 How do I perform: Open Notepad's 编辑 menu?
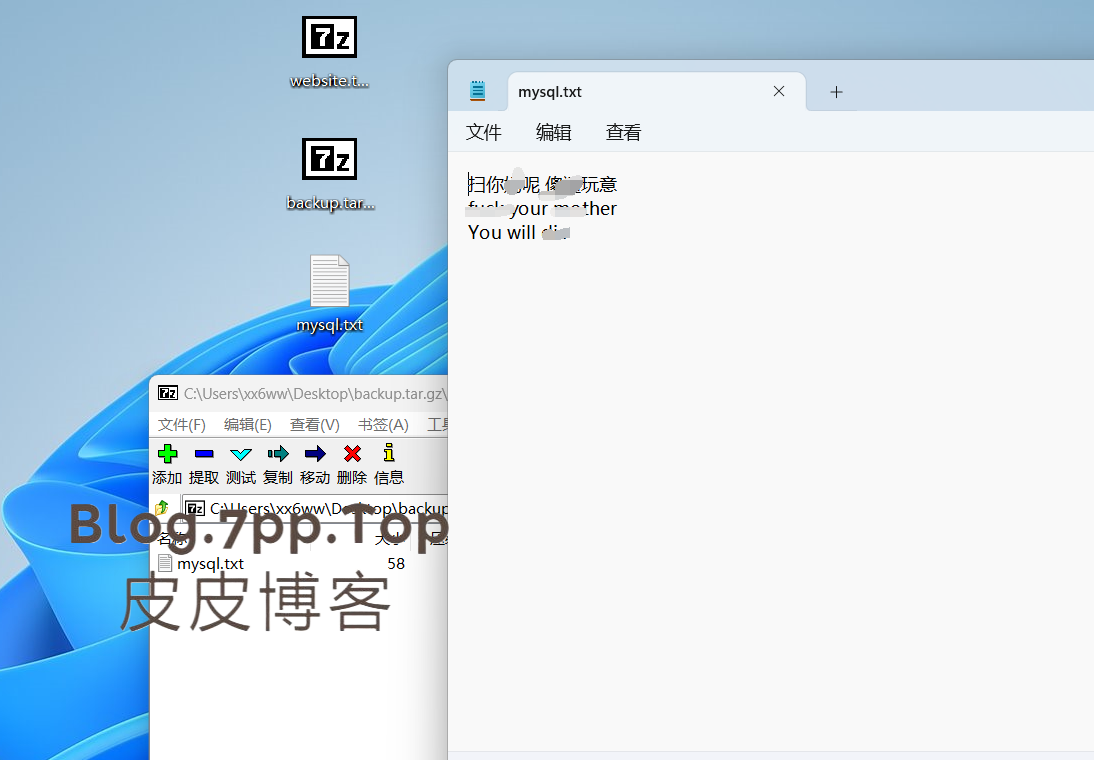(553, 131)
